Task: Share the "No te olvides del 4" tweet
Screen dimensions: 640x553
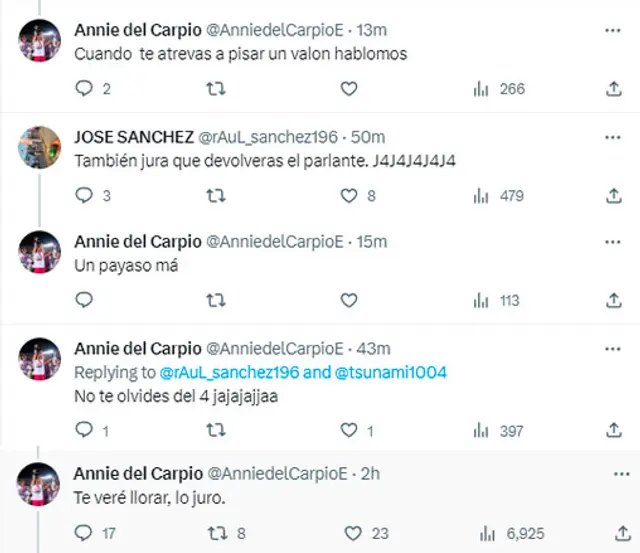Action: [613, 431]
